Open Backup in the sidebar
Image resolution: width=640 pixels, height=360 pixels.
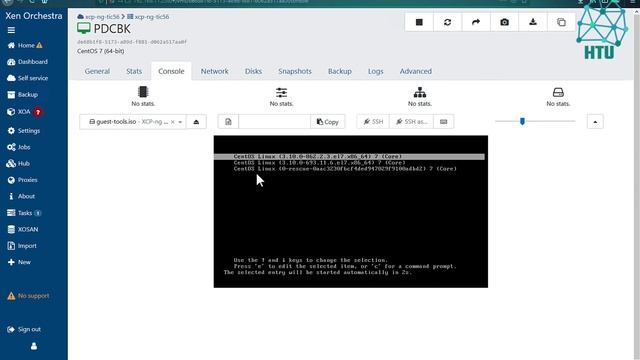pos(22,95)
